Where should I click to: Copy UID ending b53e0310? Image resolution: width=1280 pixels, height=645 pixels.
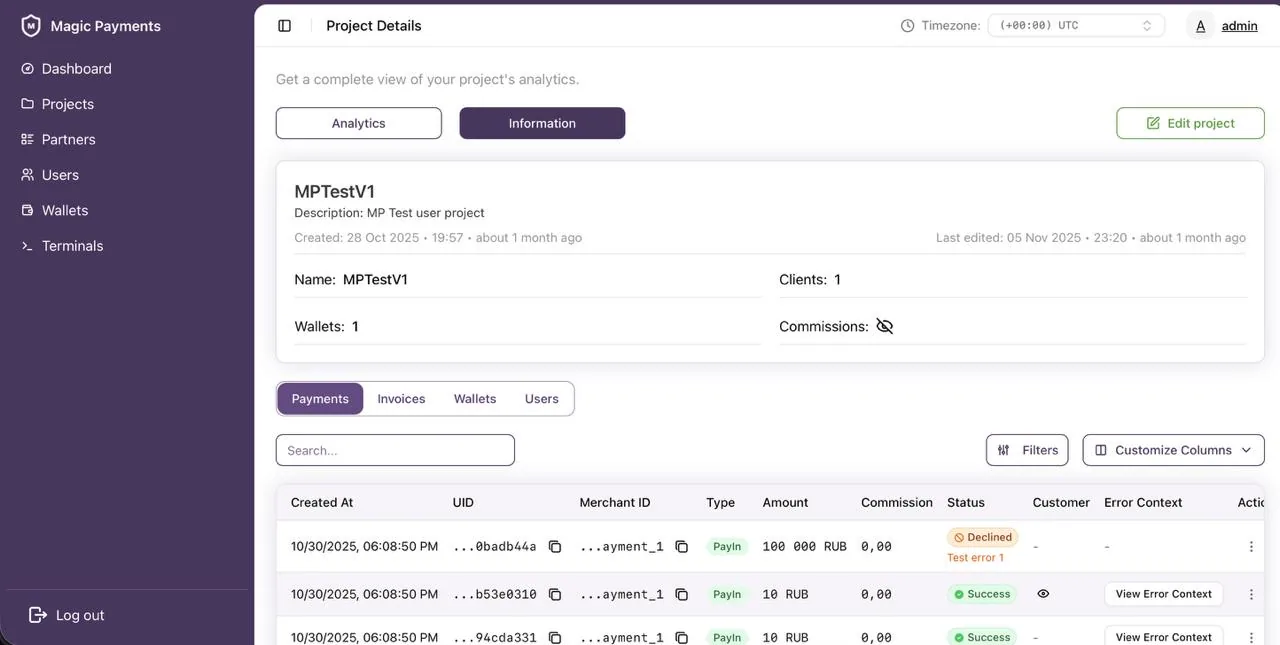(555, 594)
